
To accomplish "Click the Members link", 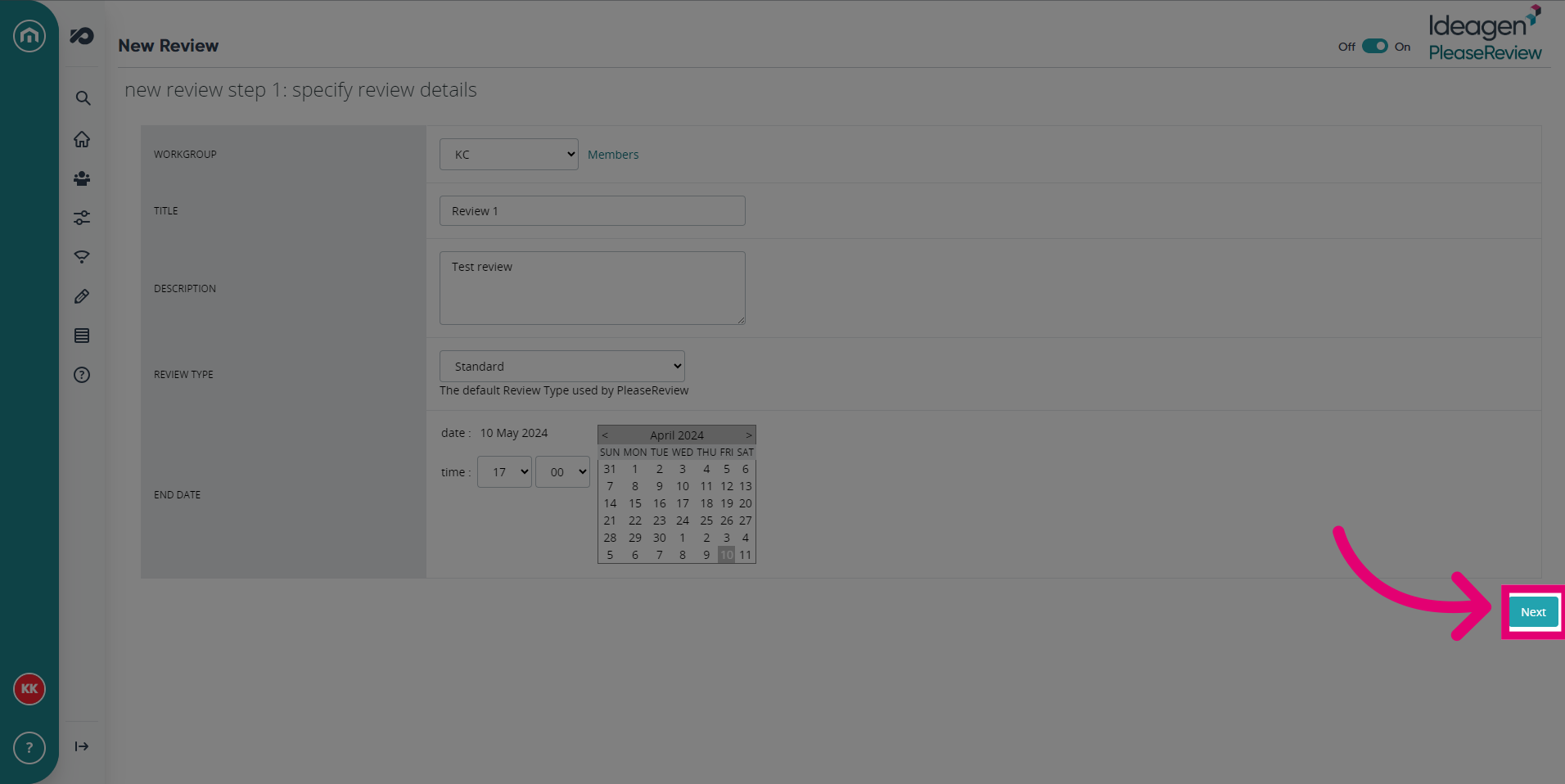I will [x=613, y=155].
